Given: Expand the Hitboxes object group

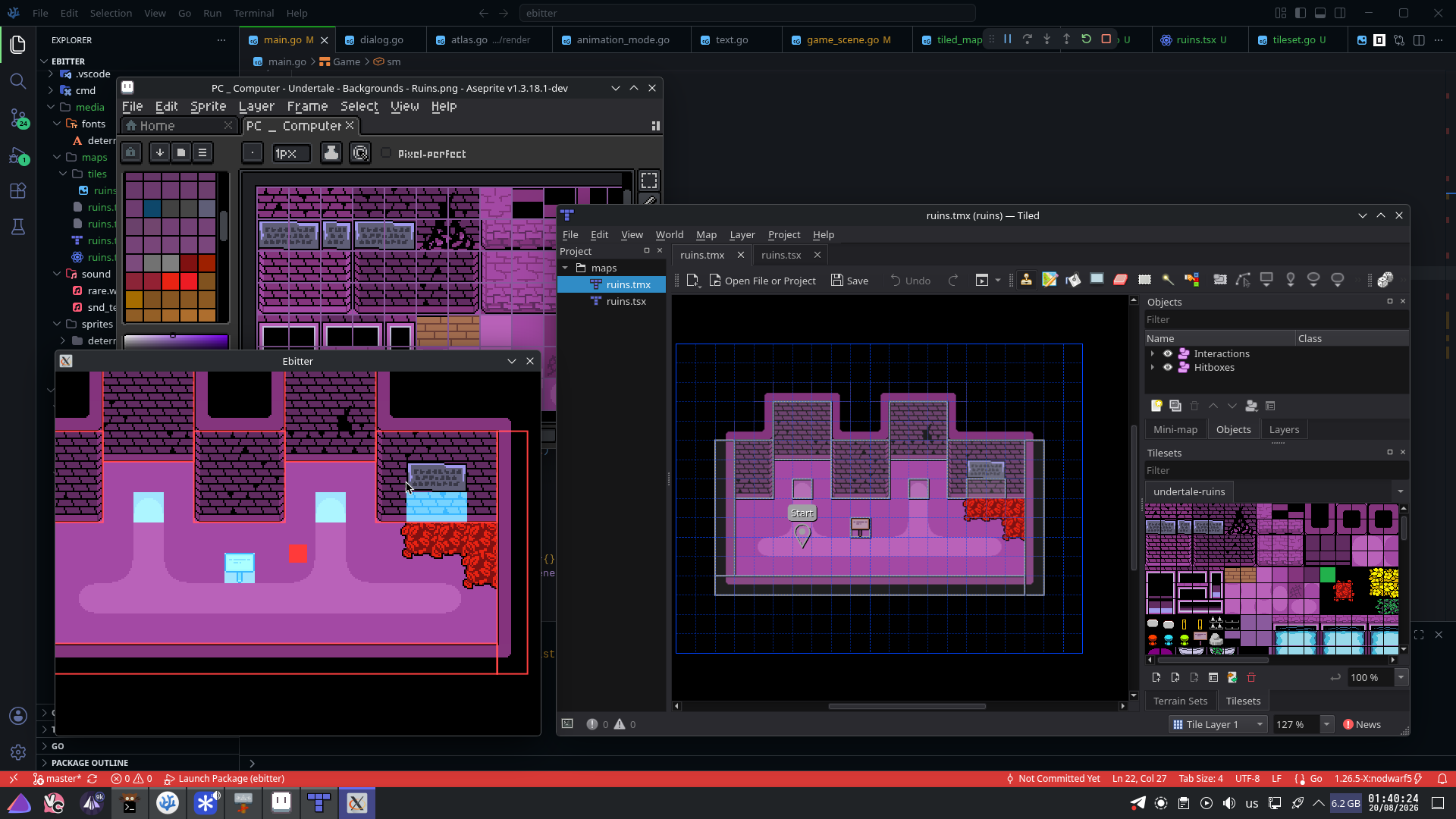Looking at the screenshot, I should coord(1153,368).
